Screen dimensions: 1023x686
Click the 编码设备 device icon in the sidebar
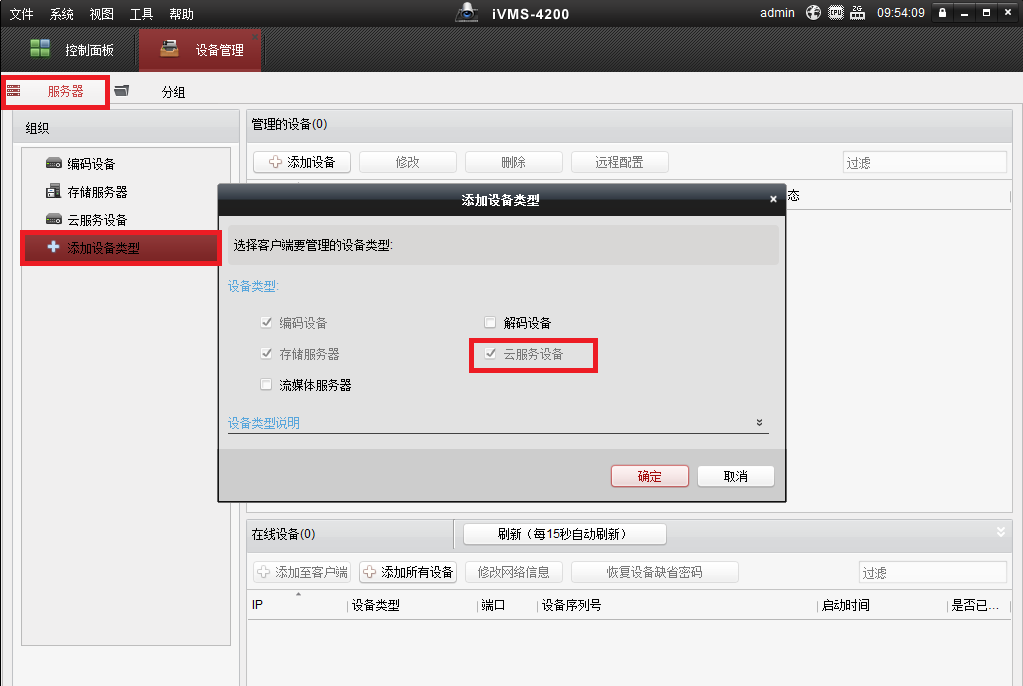(54, 163)
